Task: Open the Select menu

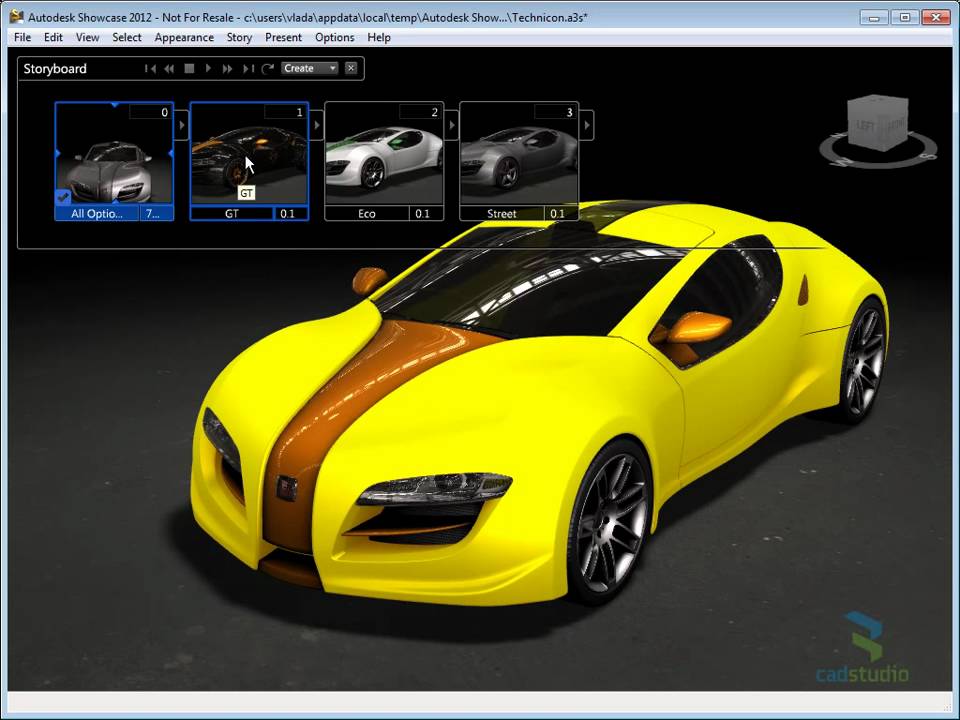Action: coord(127,37)
